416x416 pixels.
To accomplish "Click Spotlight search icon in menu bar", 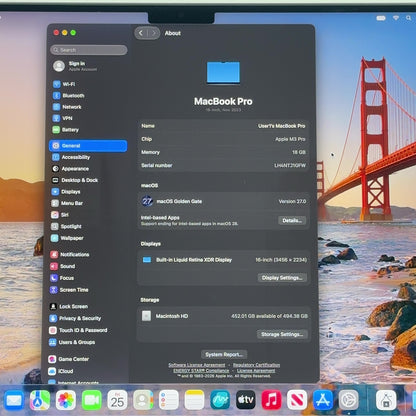I will click(x=408, y=18).
